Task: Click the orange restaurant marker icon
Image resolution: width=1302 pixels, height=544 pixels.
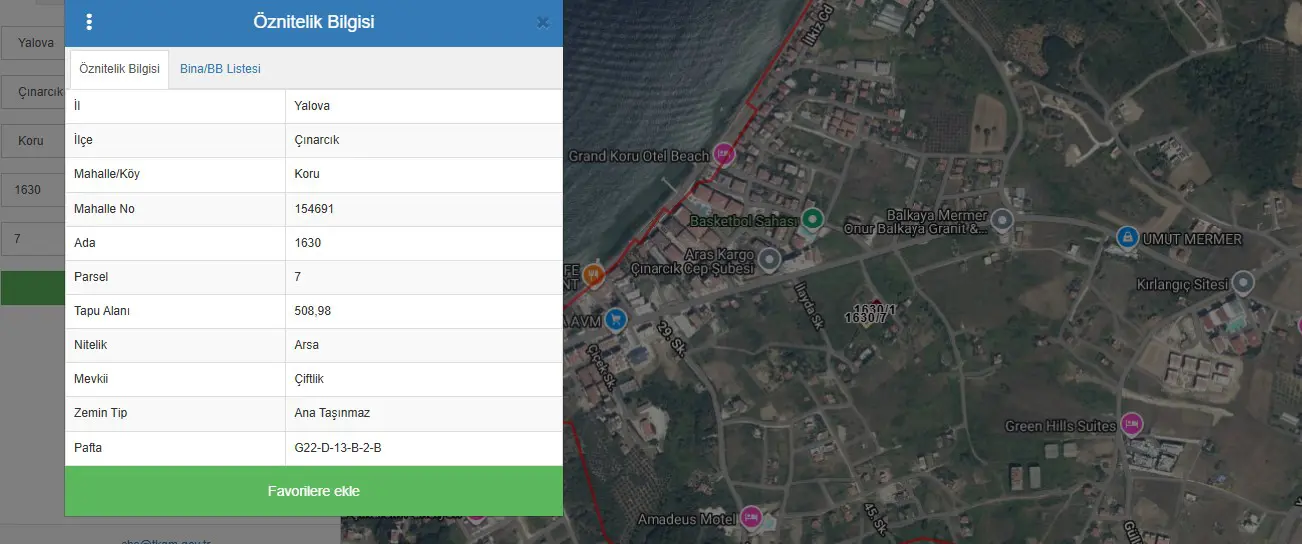Action: coord(593,275)
